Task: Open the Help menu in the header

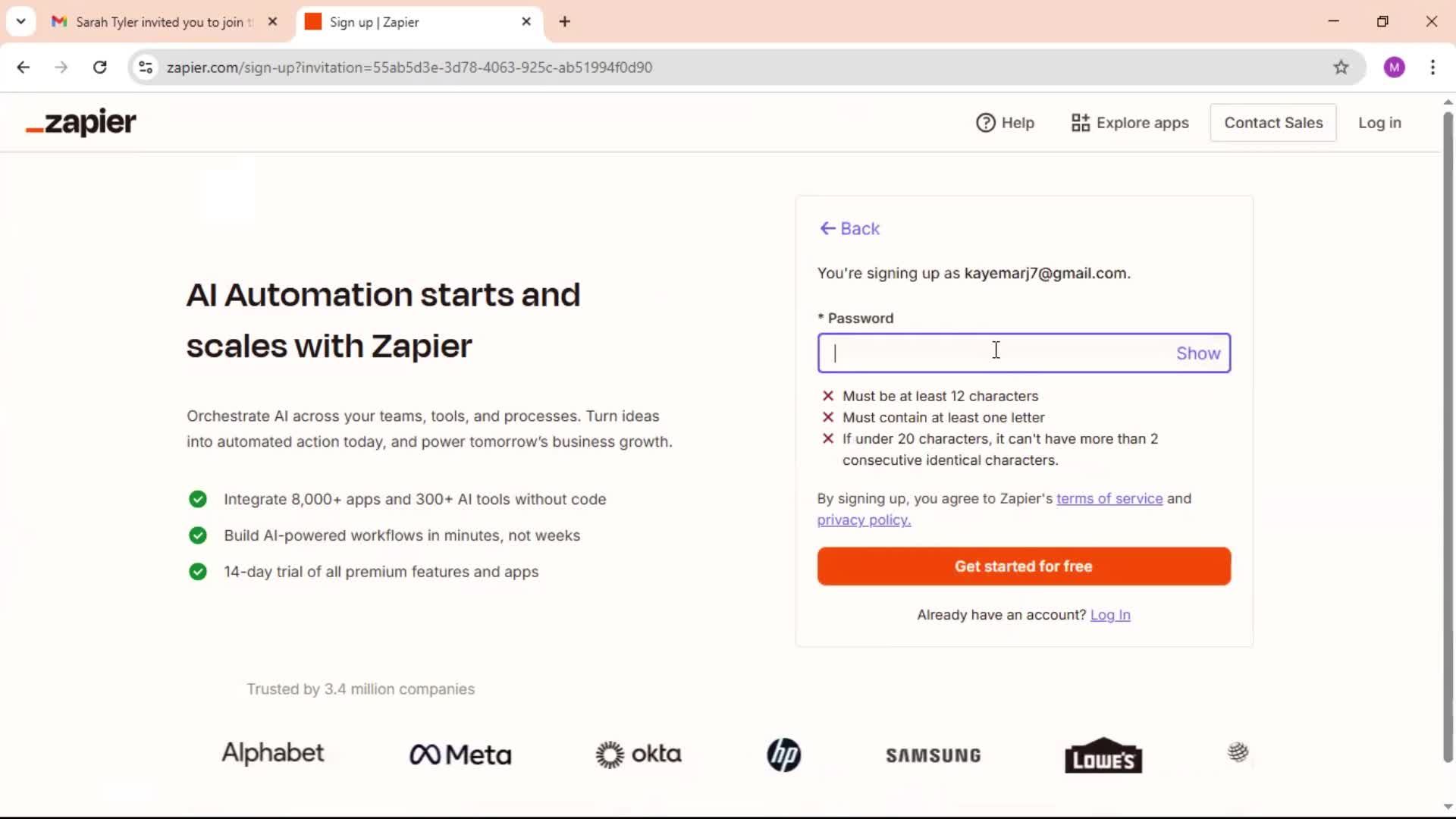Action: (1005, 123)
